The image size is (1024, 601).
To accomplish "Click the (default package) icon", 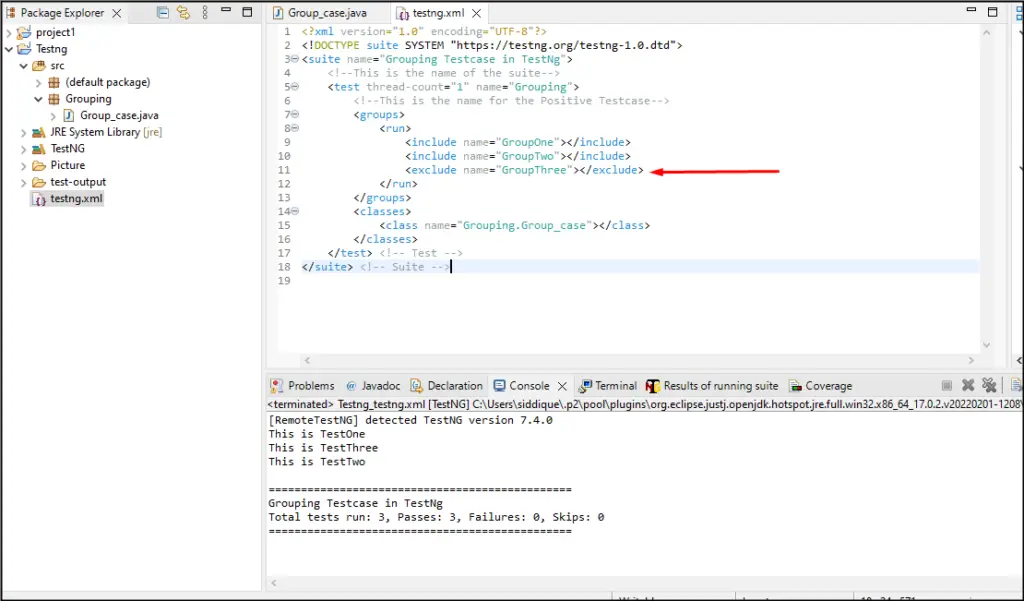I will (54, 82).
